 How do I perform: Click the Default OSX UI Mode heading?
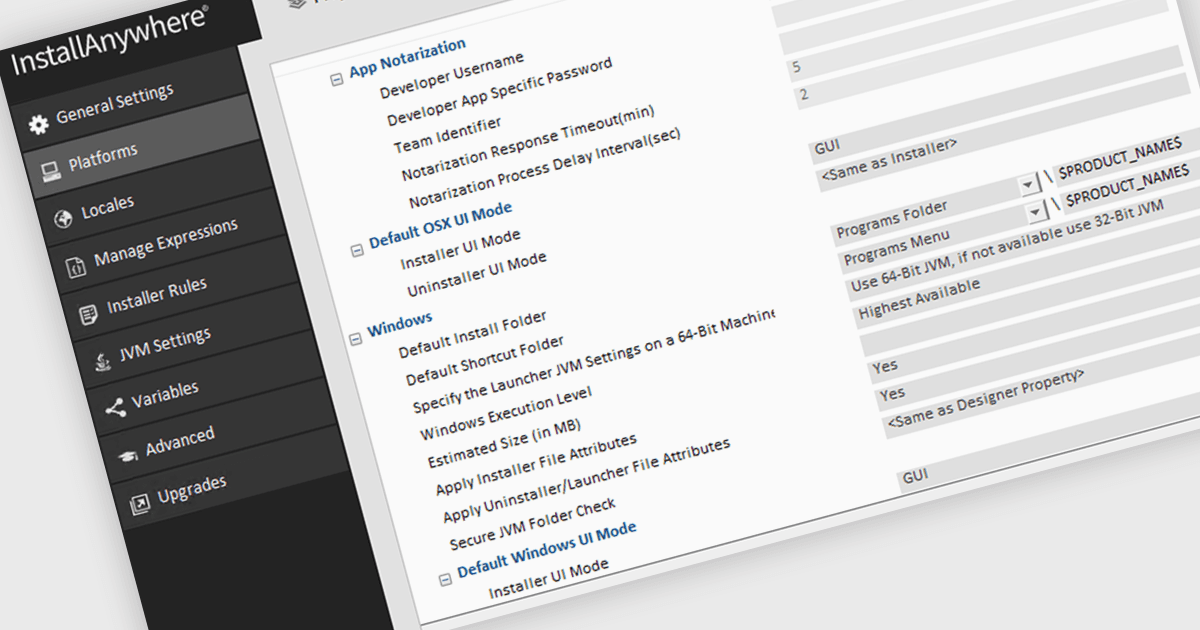click(x=440, y=226)
